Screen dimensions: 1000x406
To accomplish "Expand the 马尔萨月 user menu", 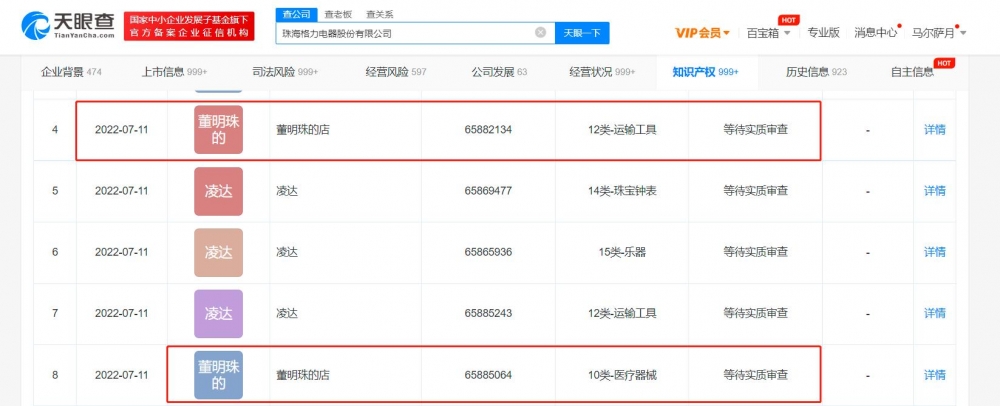I will point(938,33).
